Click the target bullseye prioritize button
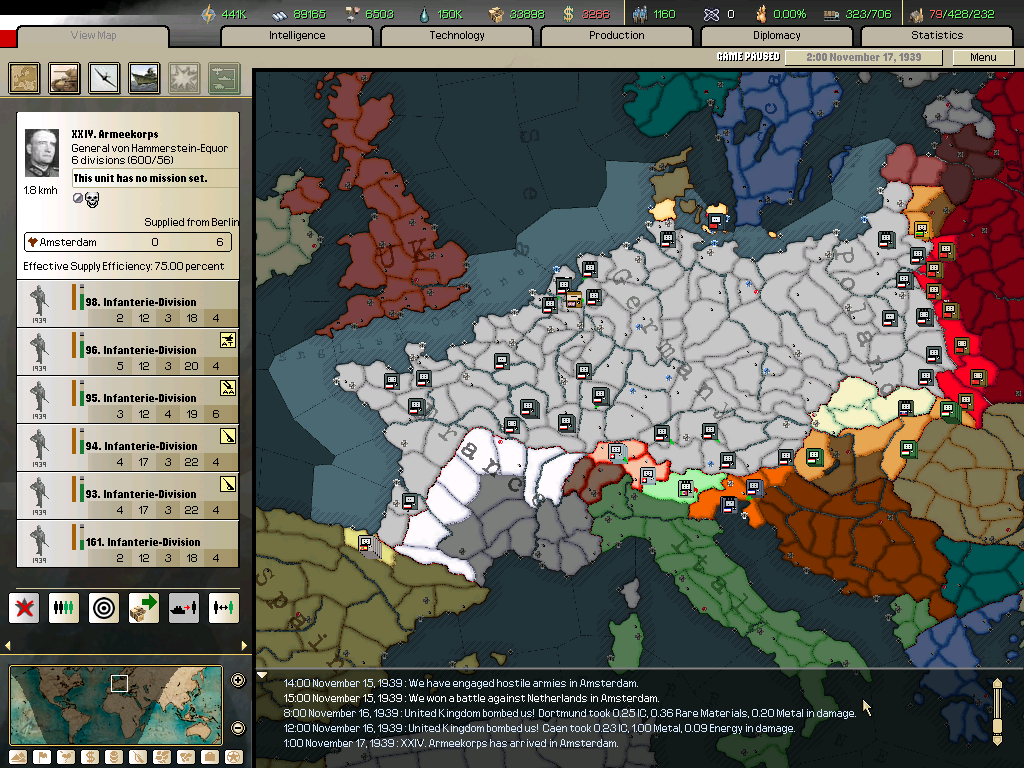This screenshot has width=1024, height=768. (104, 608)
